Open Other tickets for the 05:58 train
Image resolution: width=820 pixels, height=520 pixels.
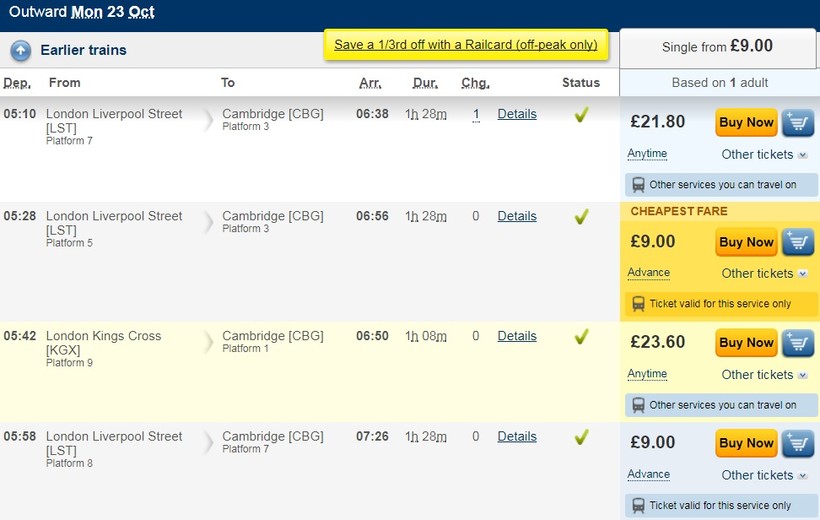[x=764, y=476]
